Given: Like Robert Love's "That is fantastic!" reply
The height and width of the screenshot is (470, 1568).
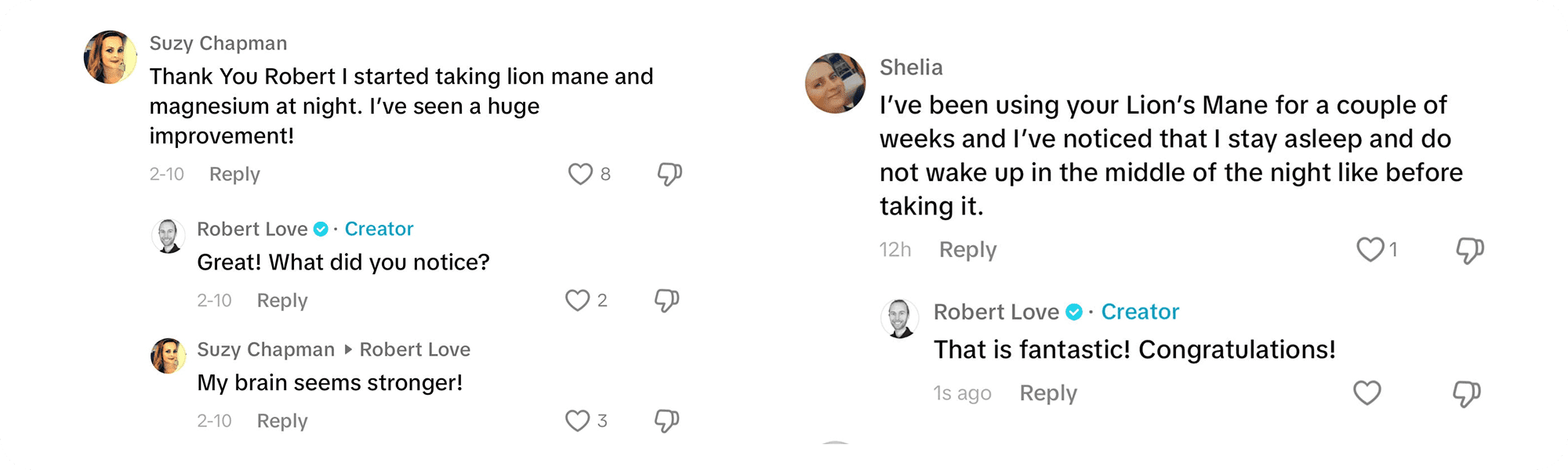Looking at the screenshot, I should point(1367,393).
